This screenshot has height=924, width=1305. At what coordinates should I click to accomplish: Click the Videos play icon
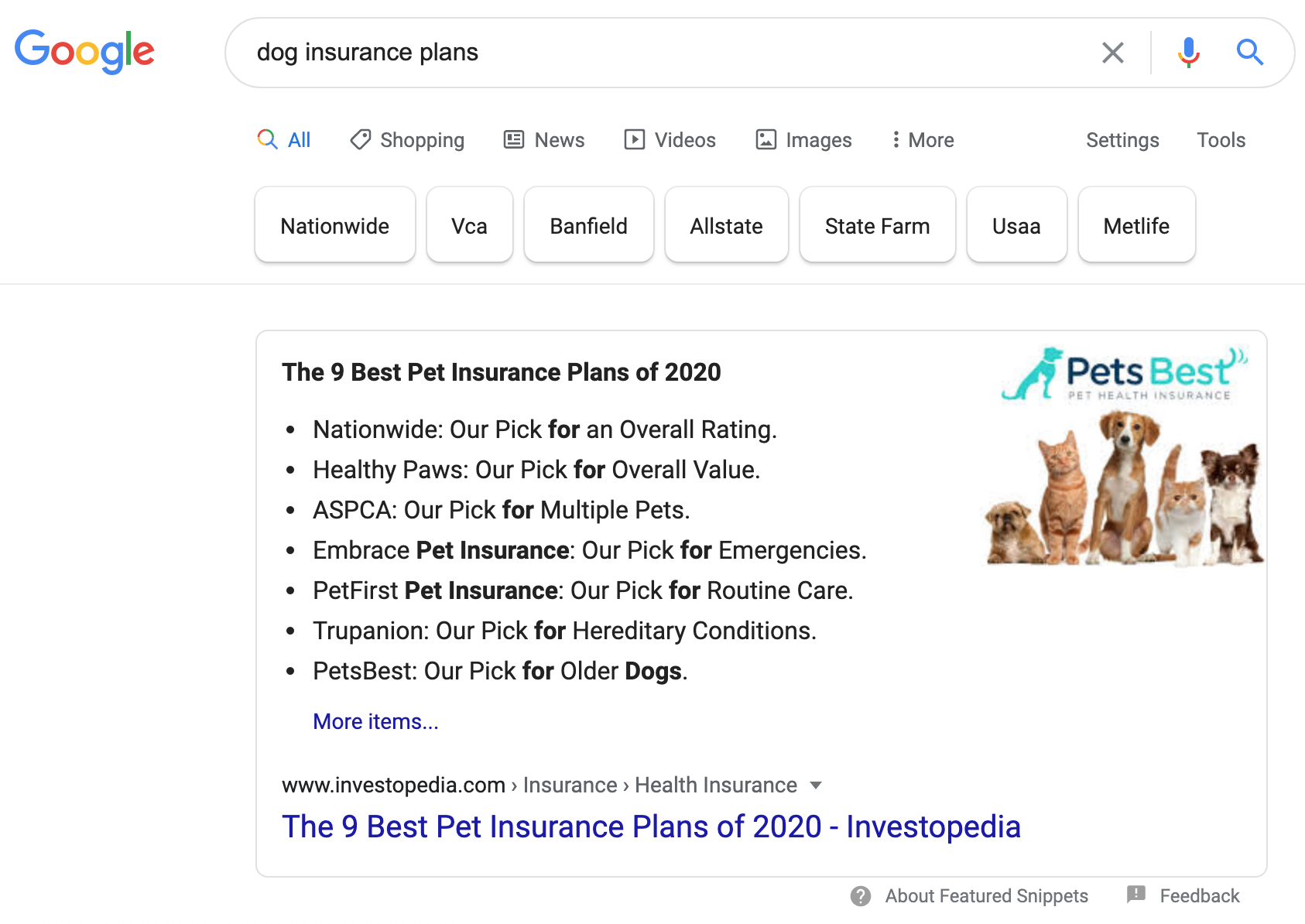point(634,140)
